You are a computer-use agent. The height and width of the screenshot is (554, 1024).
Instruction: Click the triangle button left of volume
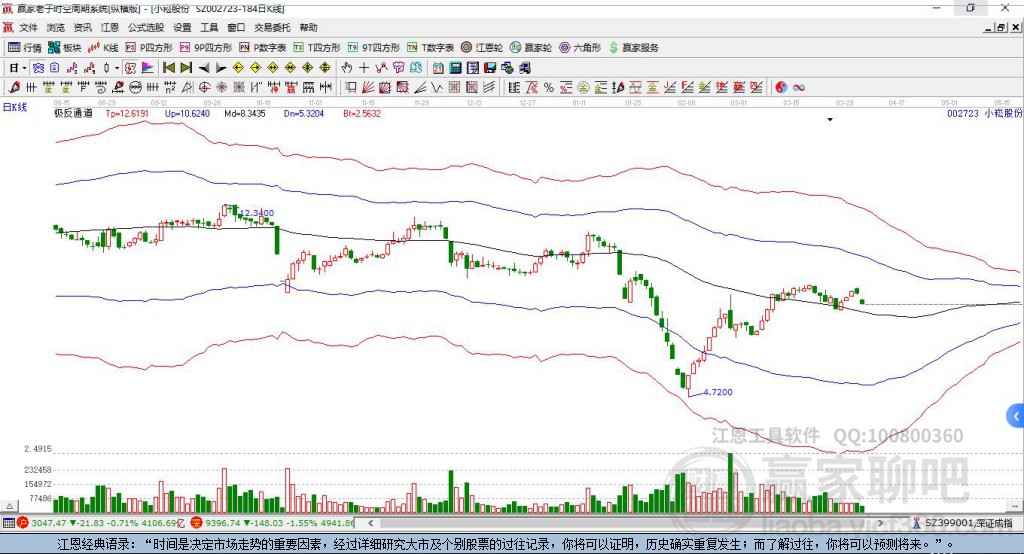(9, 506)
